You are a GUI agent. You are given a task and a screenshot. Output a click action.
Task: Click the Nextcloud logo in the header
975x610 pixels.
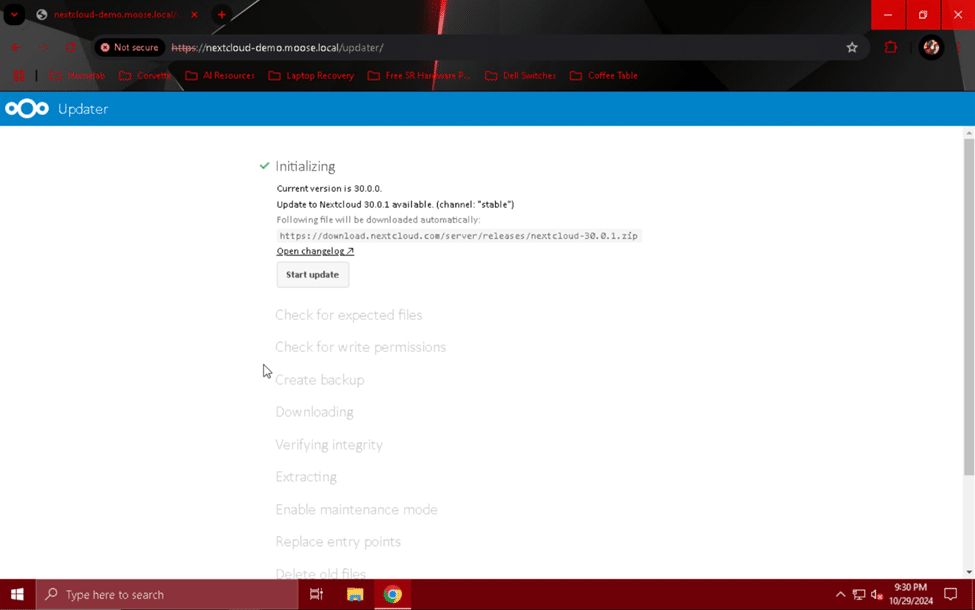point(27,109)
